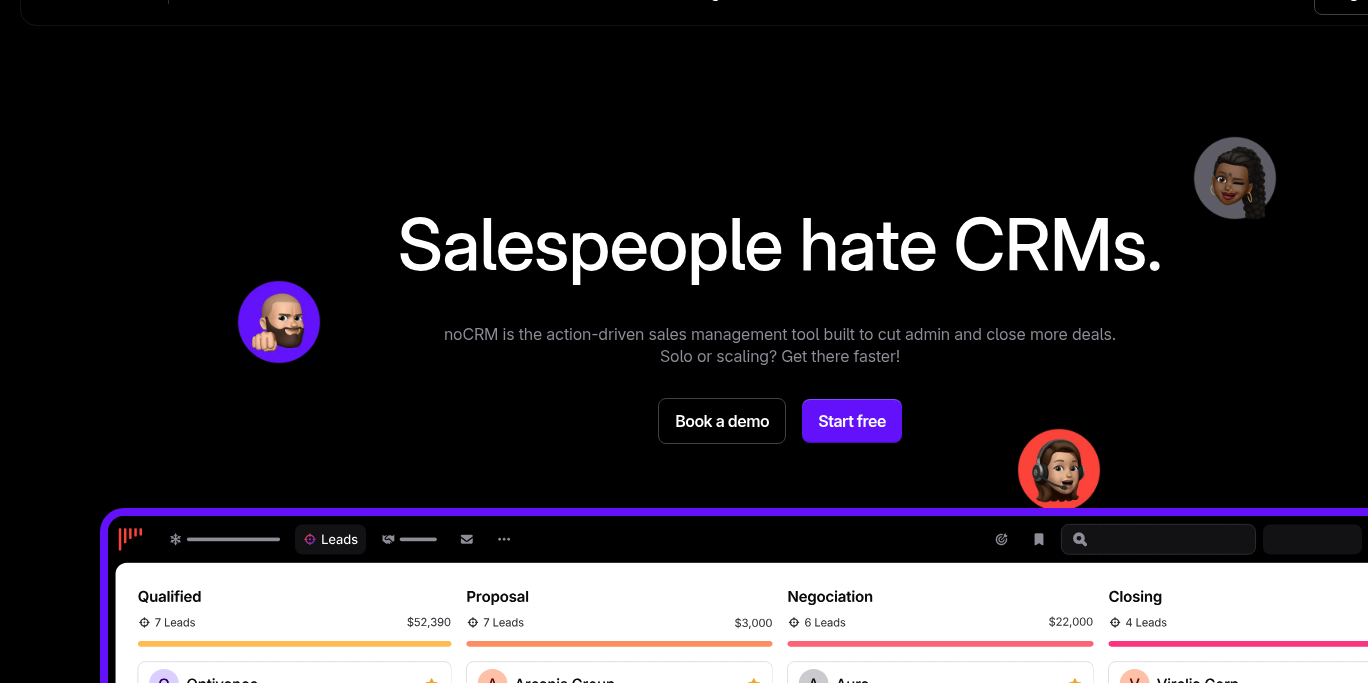Click the 7 Leads count under Qualified
Viewport: 1368px width, 683px height.
pyautogui.click(x=167, y=622)
